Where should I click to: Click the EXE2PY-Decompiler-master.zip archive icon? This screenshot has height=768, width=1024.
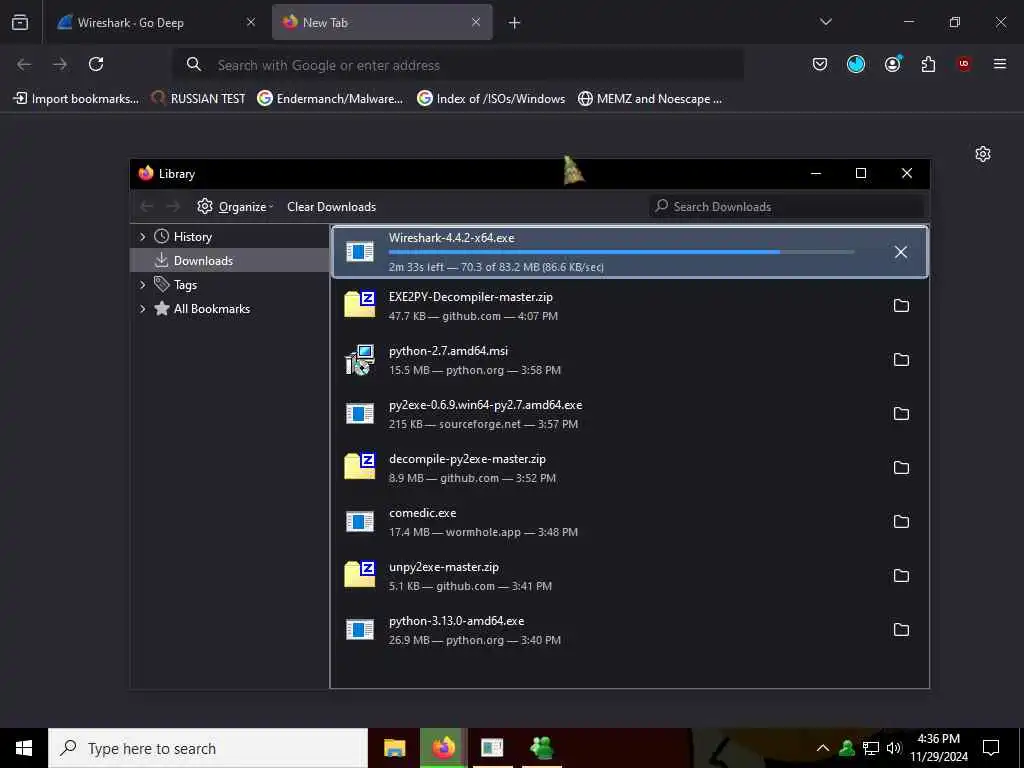[360, 305]
